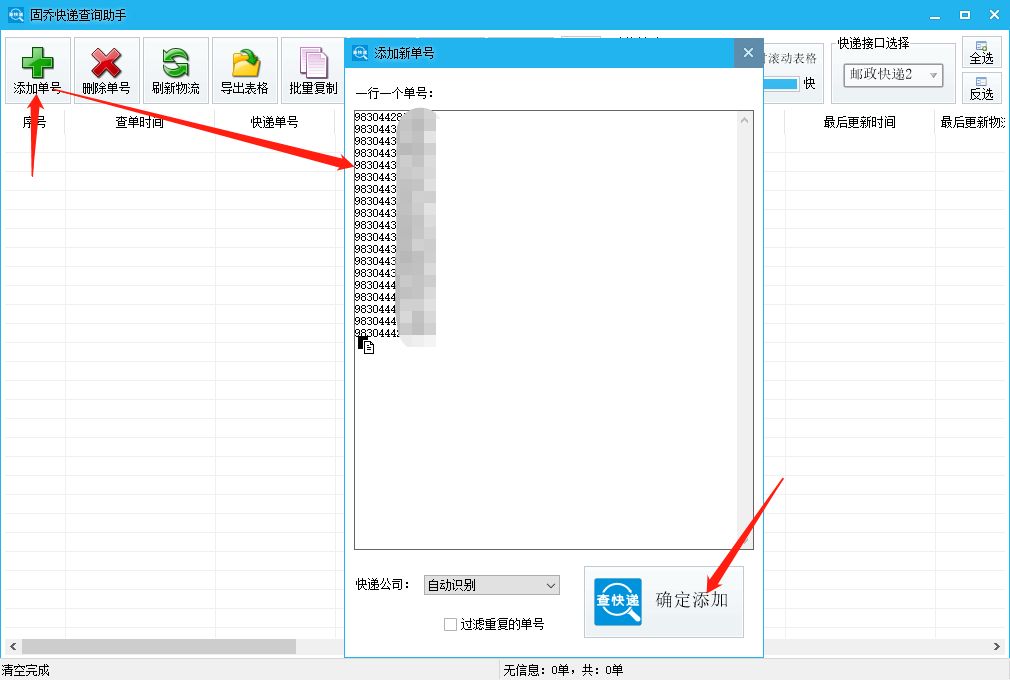Click the horizontal scrollbar left arrow
Image resolution: width=1010 pixels, height=680 pixels.
pos(12,646)
